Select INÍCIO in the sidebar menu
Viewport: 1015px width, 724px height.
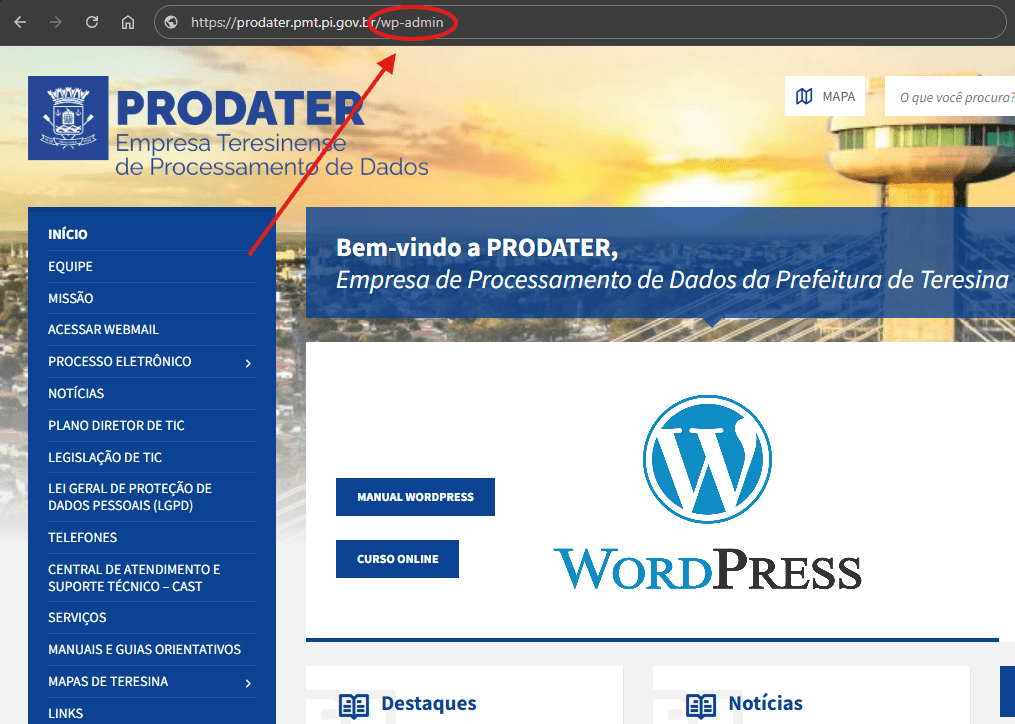click(67, 234)
